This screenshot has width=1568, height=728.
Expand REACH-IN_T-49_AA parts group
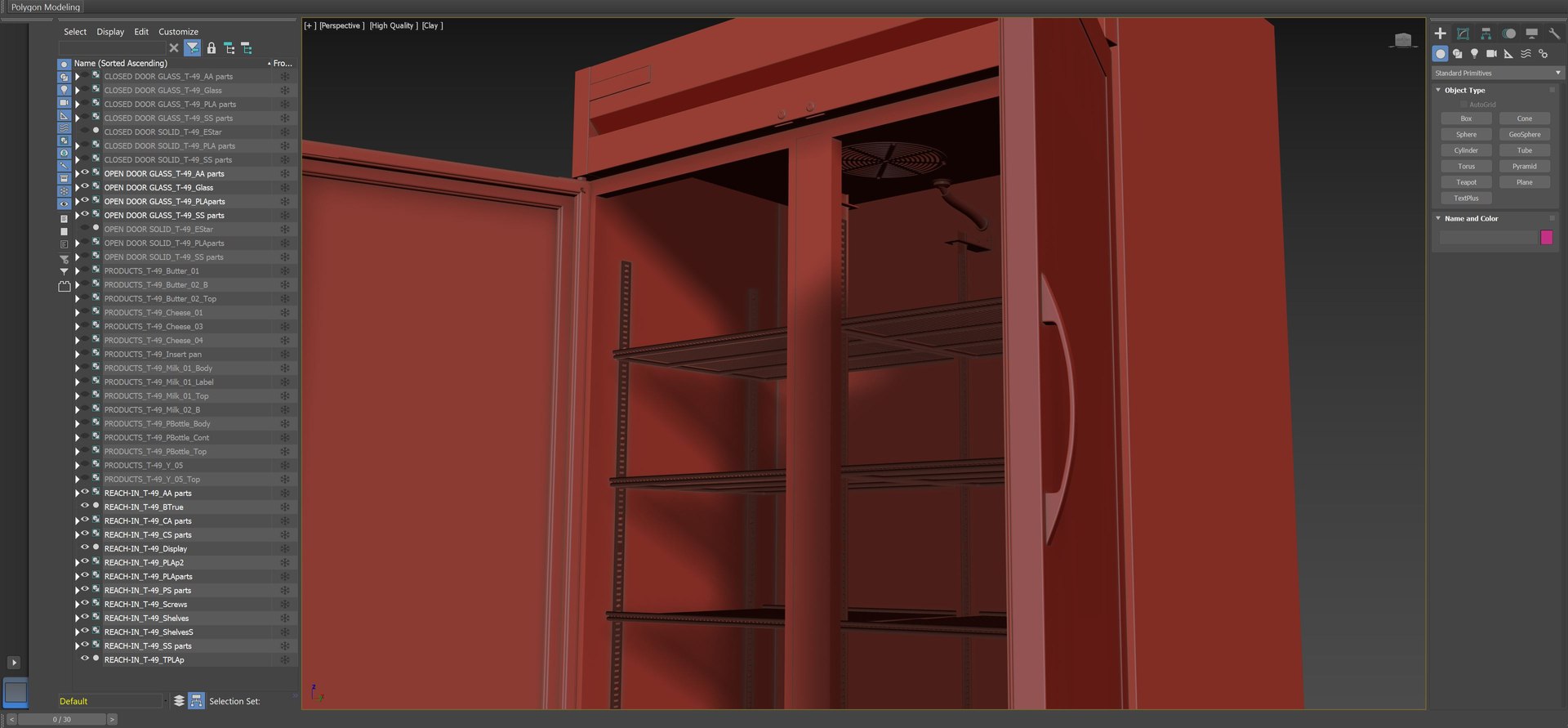78,494
